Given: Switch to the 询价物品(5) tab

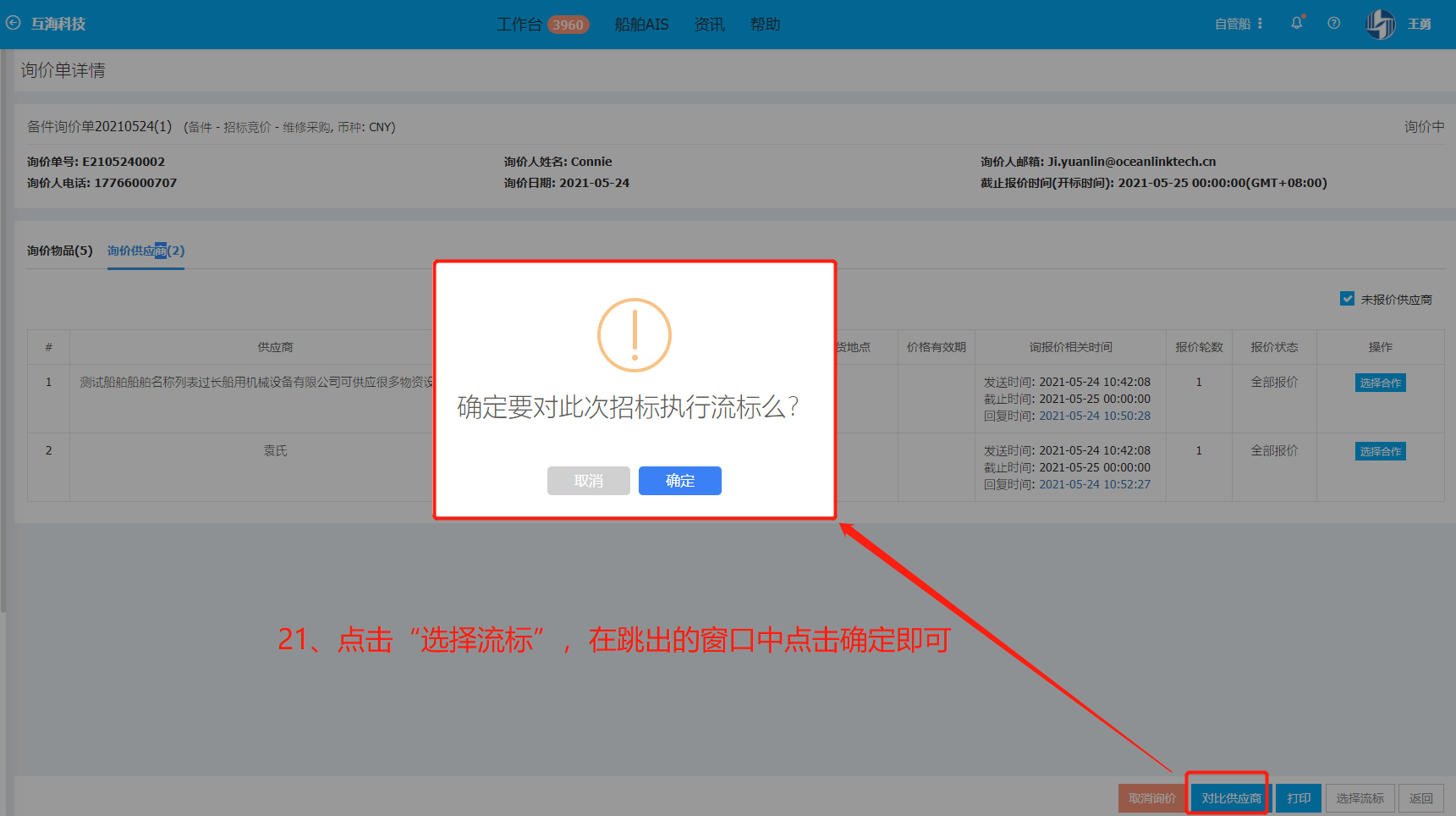Looking at the screenshot, I should [59, 251].
